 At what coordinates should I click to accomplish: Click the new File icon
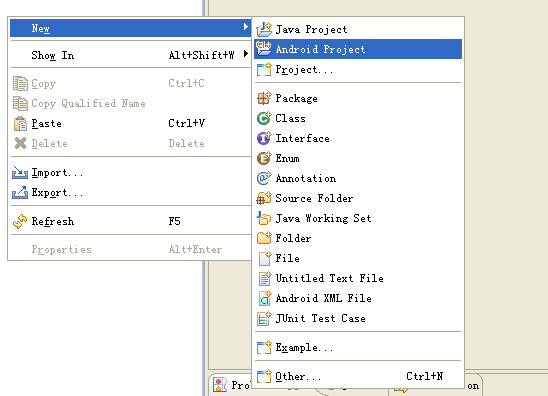265,258
